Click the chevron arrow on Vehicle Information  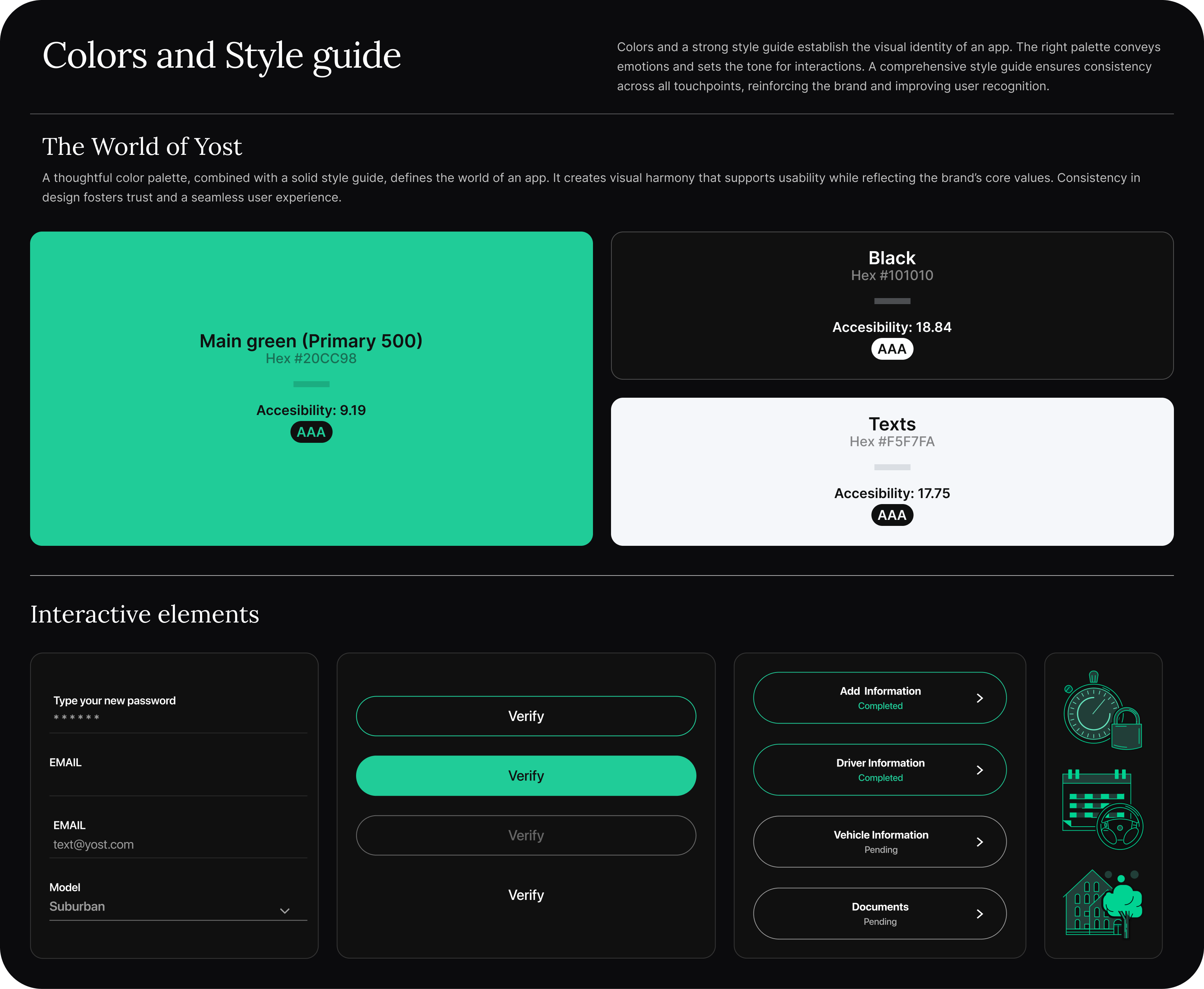tap(980, 841)
